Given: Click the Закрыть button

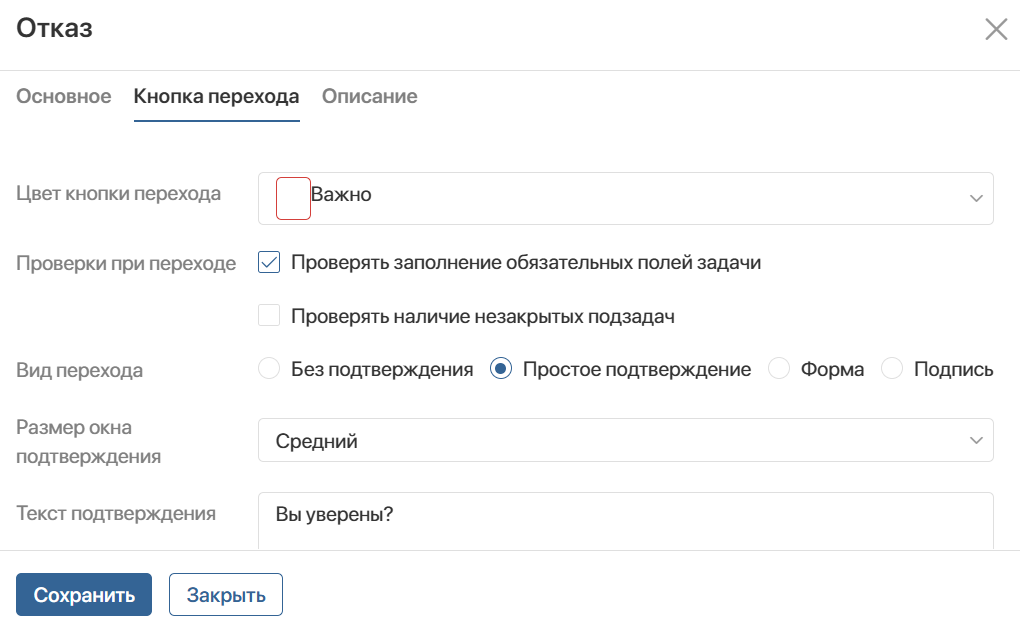Looking at the screenshot, I should [x=226, y=594].
